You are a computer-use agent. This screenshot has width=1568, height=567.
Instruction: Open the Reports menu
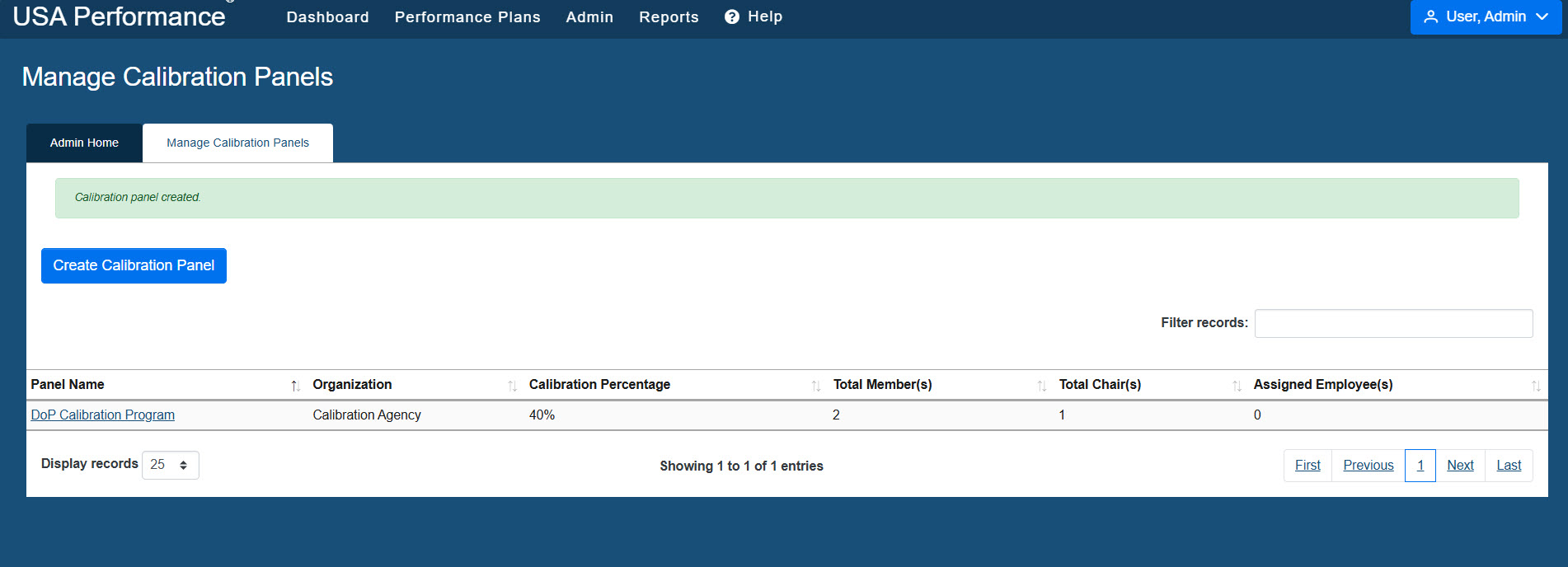click(669, 16)
